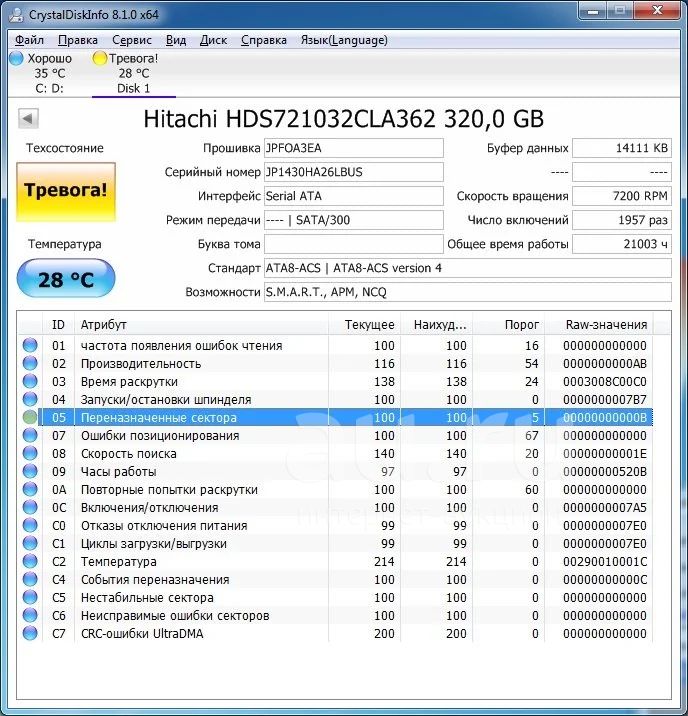Click the Стандарт field ATA8-ACS

pos(467,268)
